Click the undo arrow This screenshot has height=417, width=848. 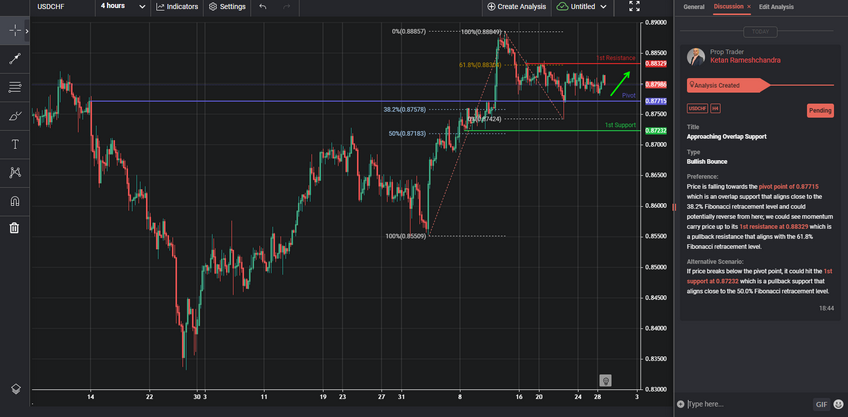(263, 6)
